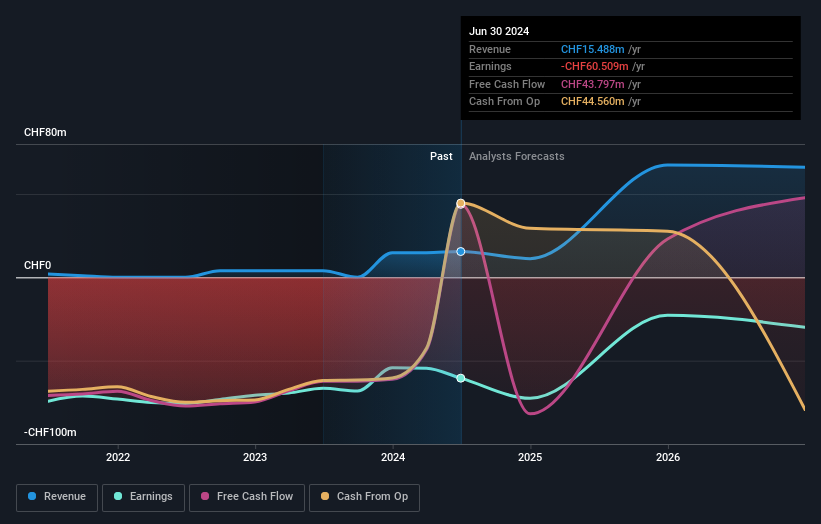Click the Analysts Forecasts label
Screen dimensions: 821x524
point(517,157)
